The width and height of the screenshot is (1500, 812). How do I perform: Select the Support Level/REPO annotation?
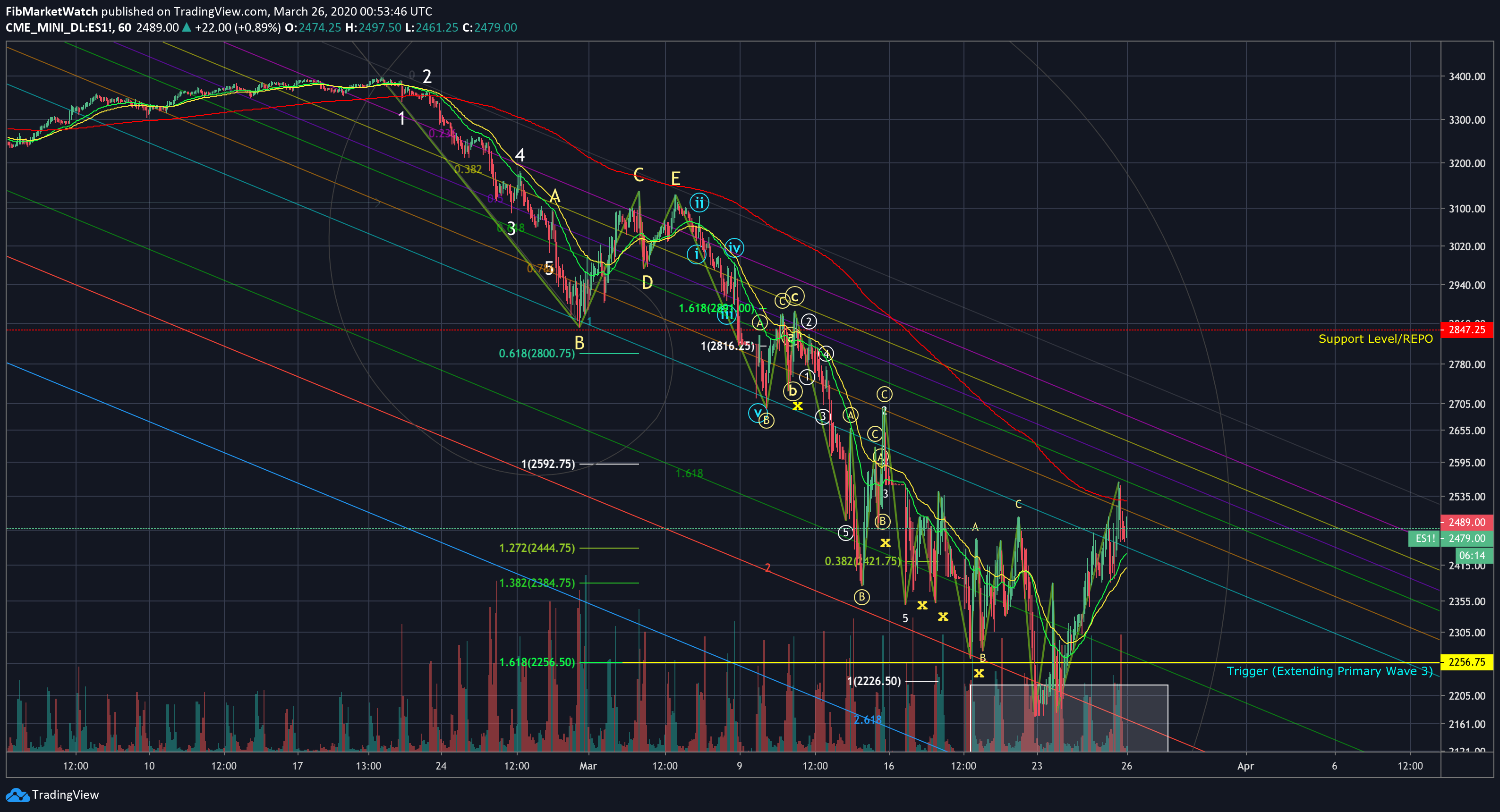click(x=1375, y=339)
